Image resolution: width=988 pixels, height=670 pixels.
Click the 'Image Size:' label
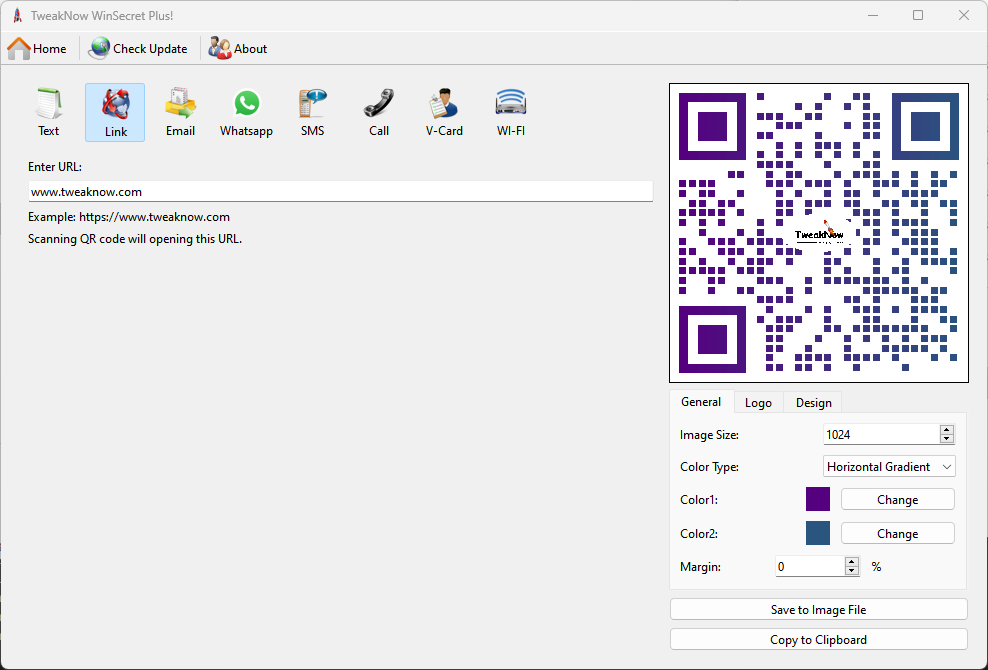(709, 435)
